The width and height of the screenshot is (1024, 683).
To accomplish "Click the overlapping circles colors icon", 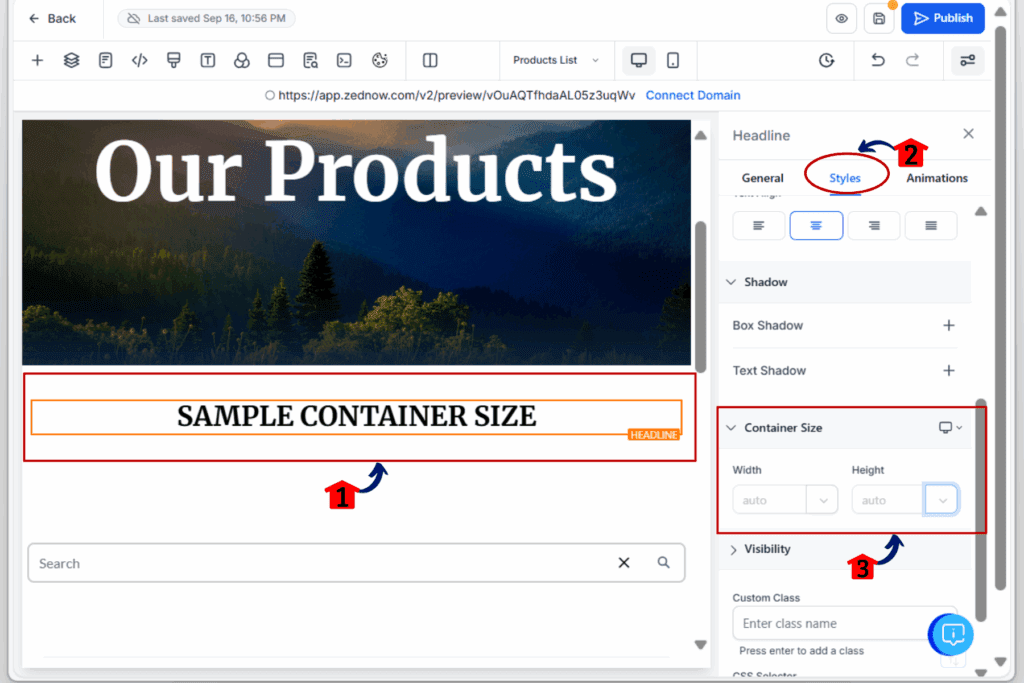I will pos(242,60).
